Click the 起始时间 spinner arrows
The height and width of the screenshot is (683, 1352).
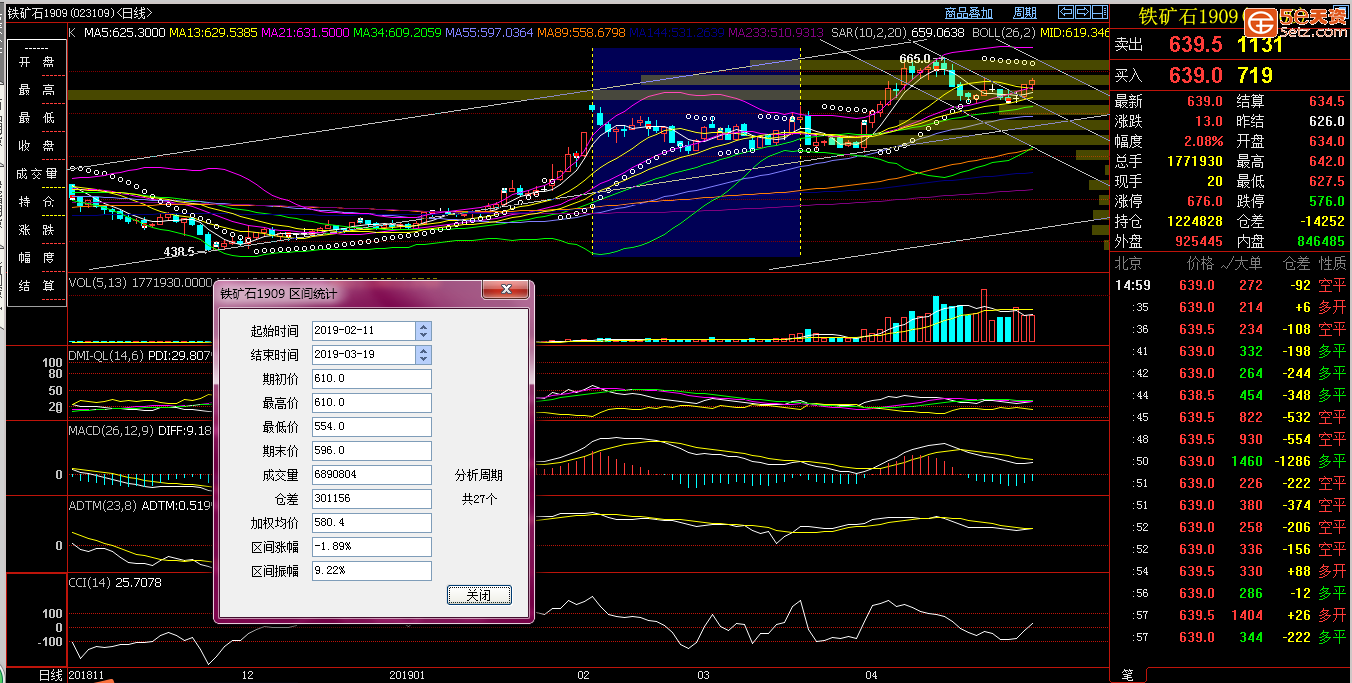point(424,330)
